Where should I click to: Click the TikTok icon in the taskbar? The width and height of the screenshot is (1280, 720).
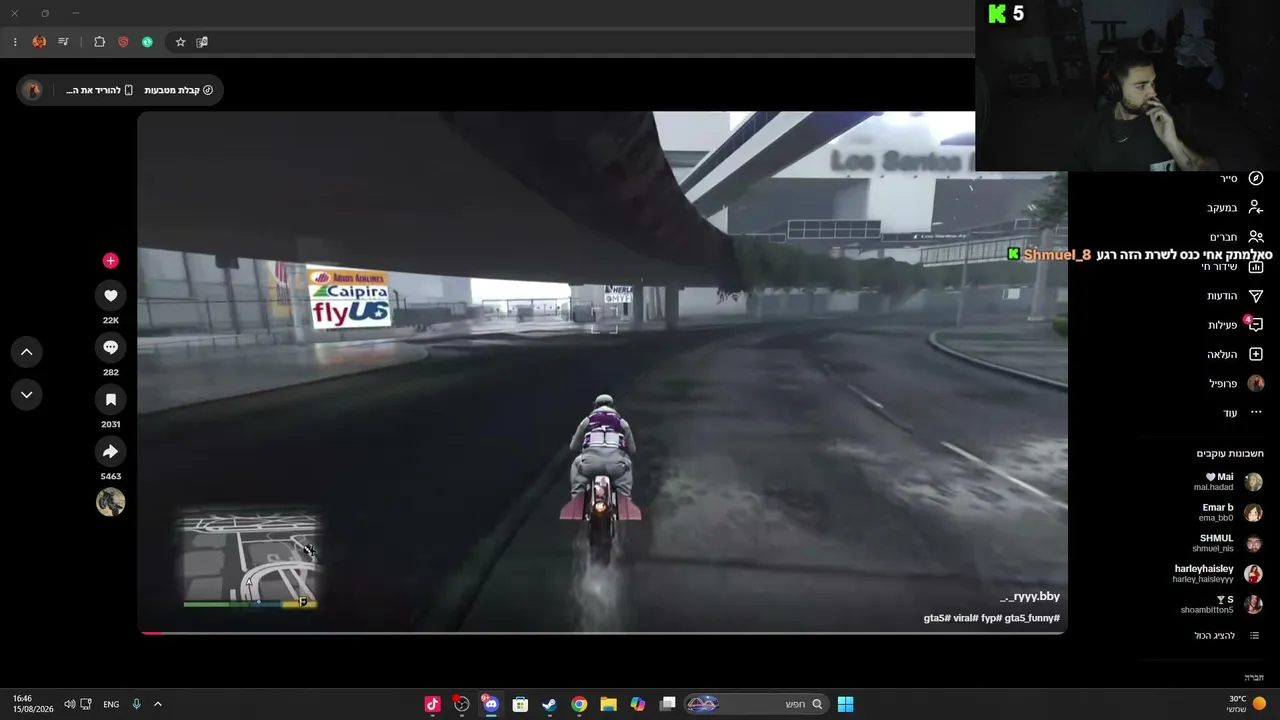click(433, 704)
